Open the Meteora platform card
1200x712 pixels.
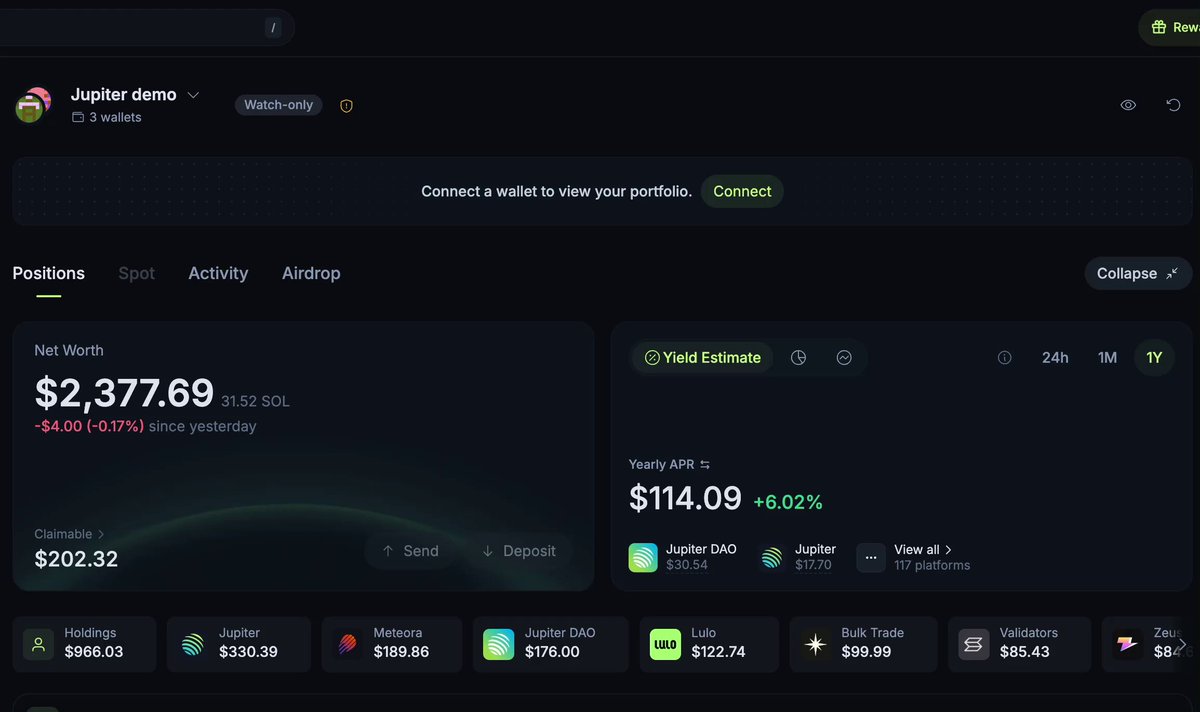click(x=392, y=643)
